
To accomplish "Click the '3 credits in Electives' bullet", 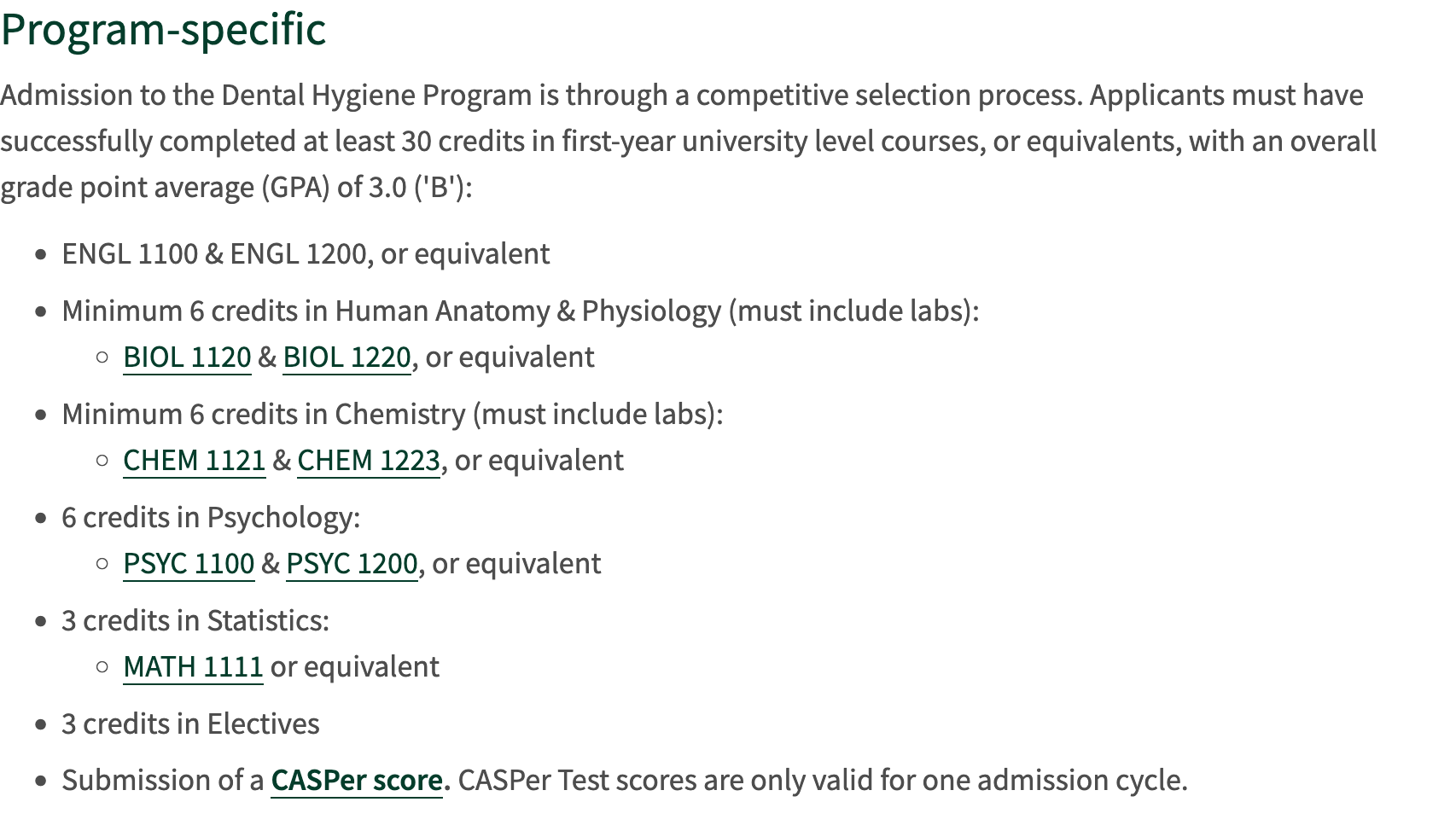I will click(190, 724).
